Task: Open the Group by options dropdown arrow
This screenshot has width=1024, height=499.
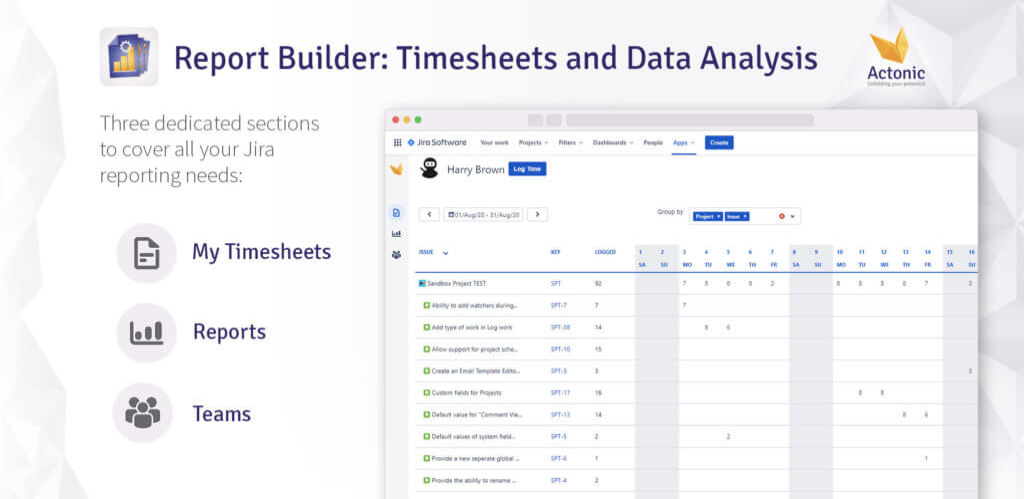Action: pos(793,216)
